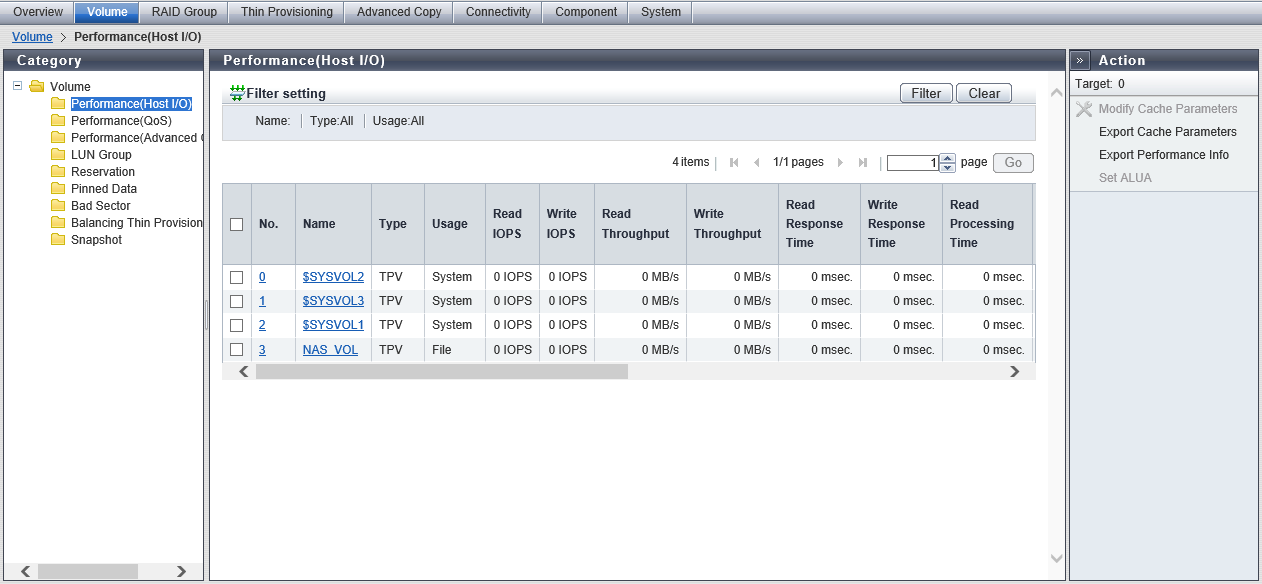This screenshot has width=1262, height=584.
Task: Click the page number input field
Action: pyautogui.click(x=912, y=163)
